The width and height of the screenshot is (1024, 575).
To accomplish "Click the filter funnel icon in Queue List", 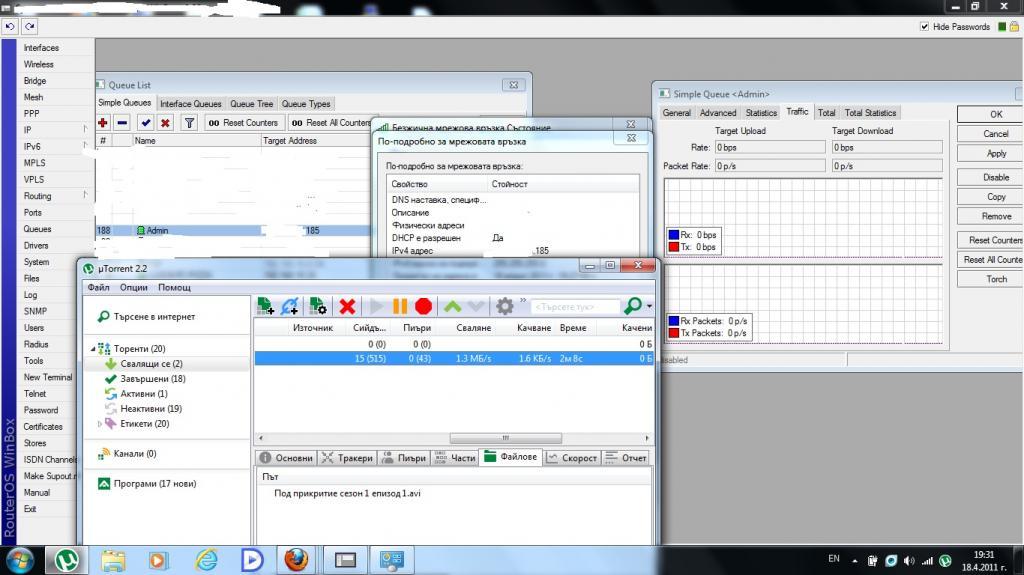I will [x=188, y=123].
